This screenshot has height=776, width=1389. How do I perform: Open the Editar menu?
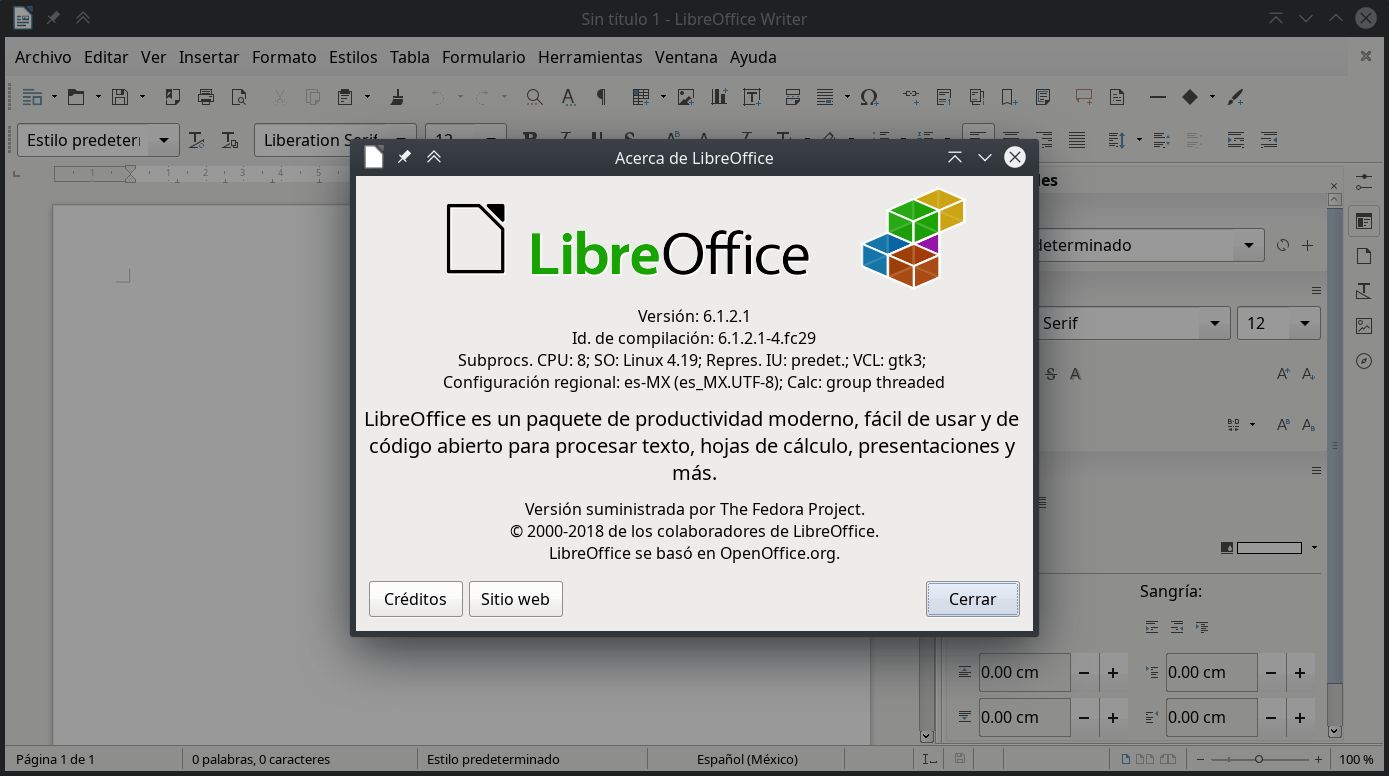point(106,57)
